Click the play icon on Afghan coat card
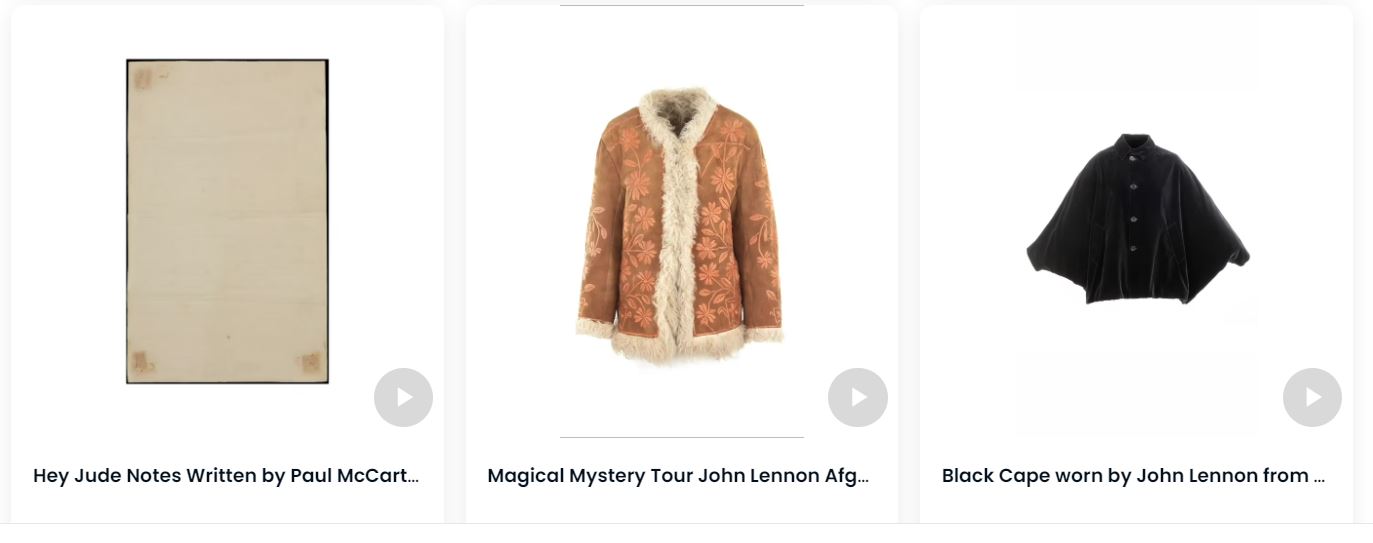Screen dimensions: 1373x543 point(858,397)
